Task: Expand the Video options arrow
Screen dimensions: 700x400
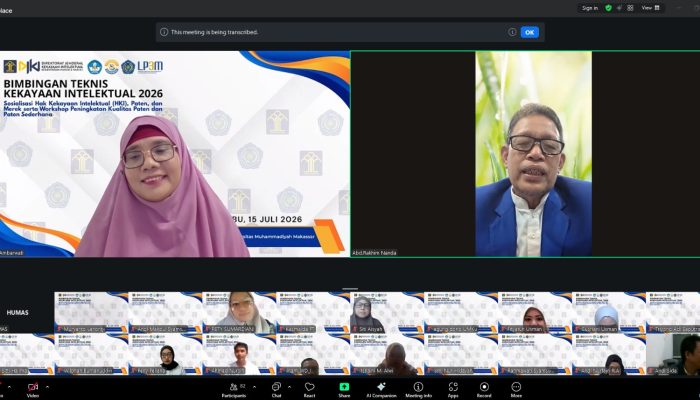Action: coord(47,387)
